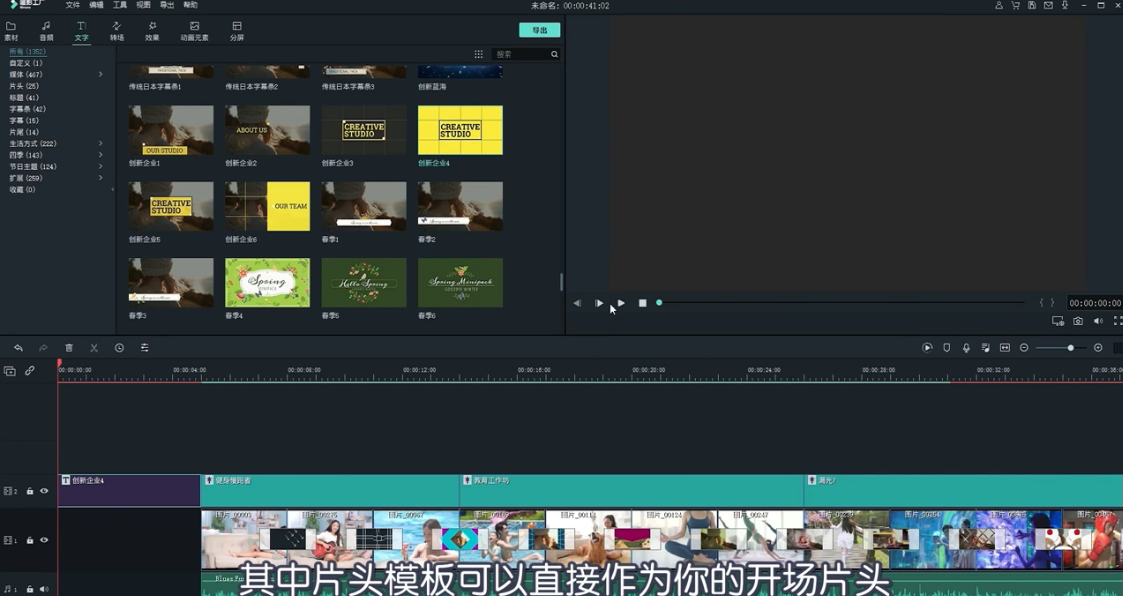Click the preview timecode 00:00:00:00 field

1095,303
